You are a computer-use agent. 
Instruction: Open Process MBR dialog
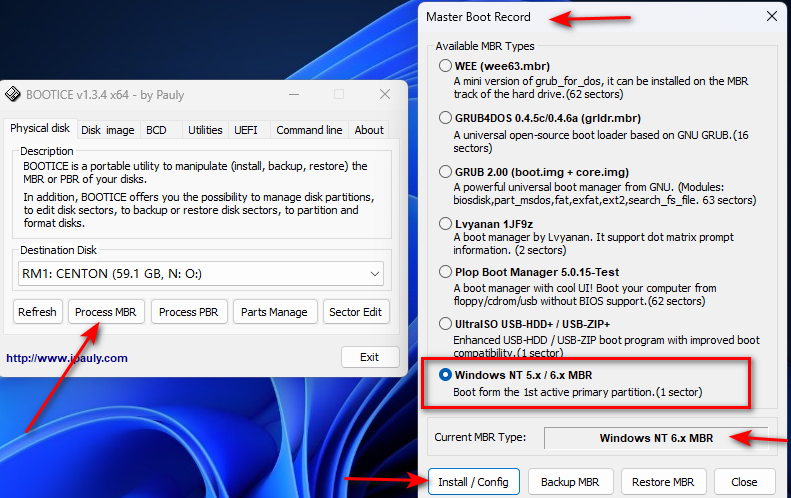coord(105,312)
